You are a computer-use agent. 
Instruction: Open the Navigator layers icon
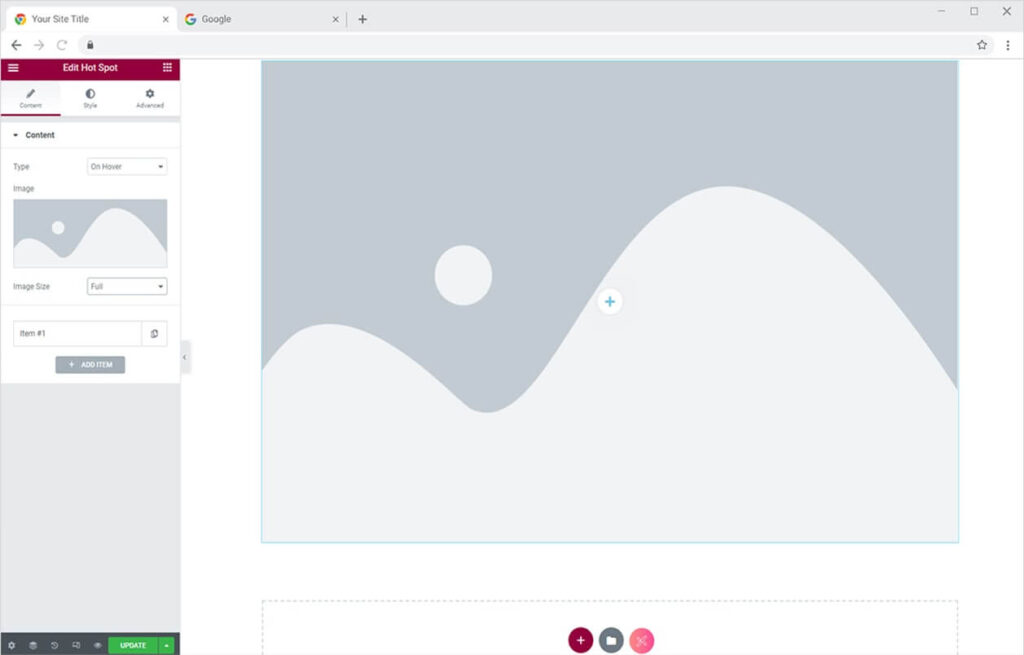(x=33, y=645)
